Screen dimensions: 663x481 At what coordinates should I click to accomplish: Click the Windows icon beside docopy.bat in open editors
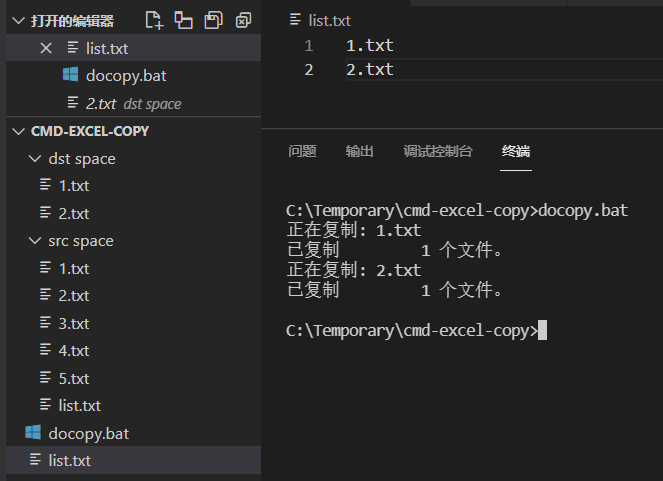pyautogui.click(x=71, y=75)
